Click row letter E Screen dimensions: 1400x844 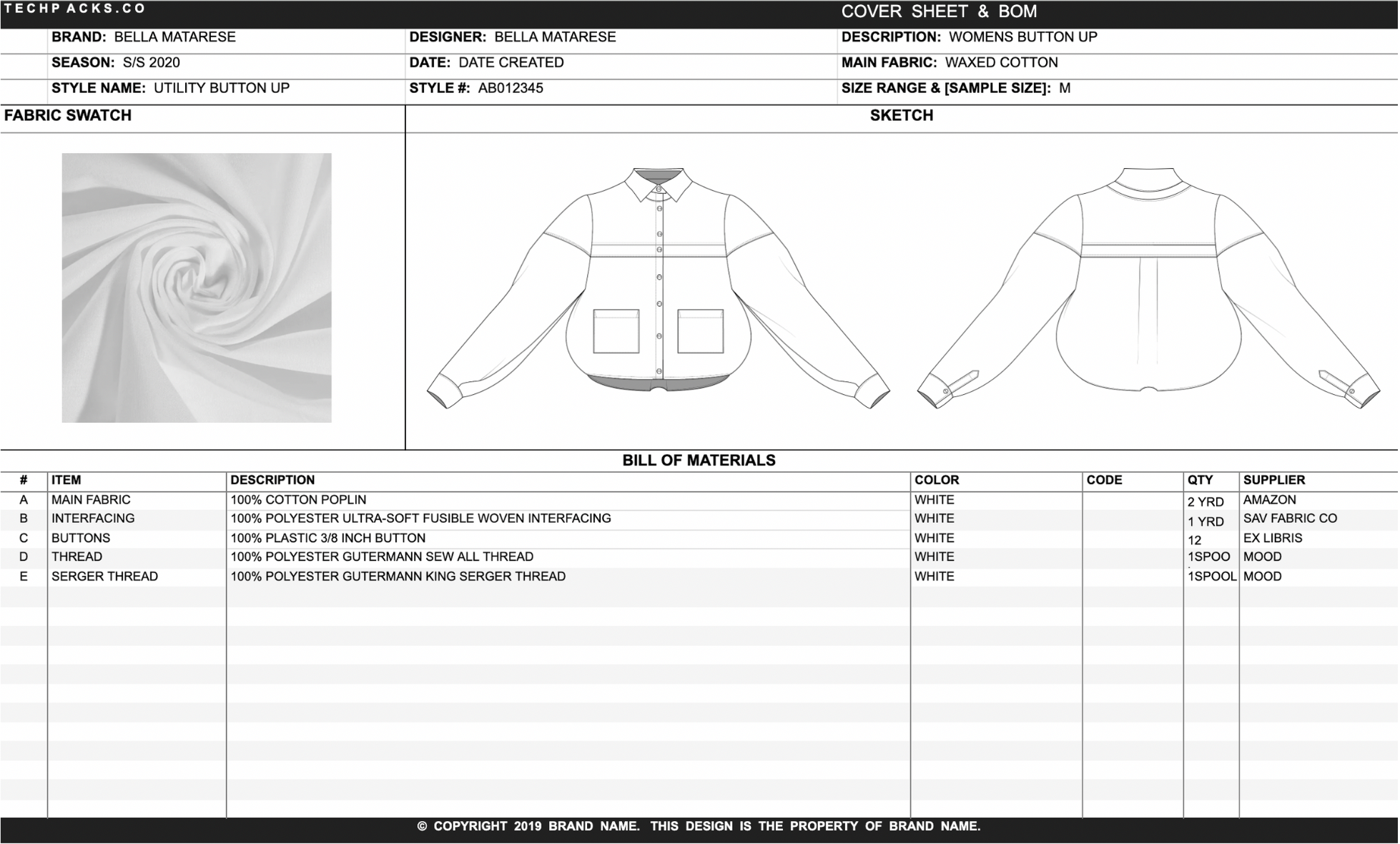[x=24, y=576]
